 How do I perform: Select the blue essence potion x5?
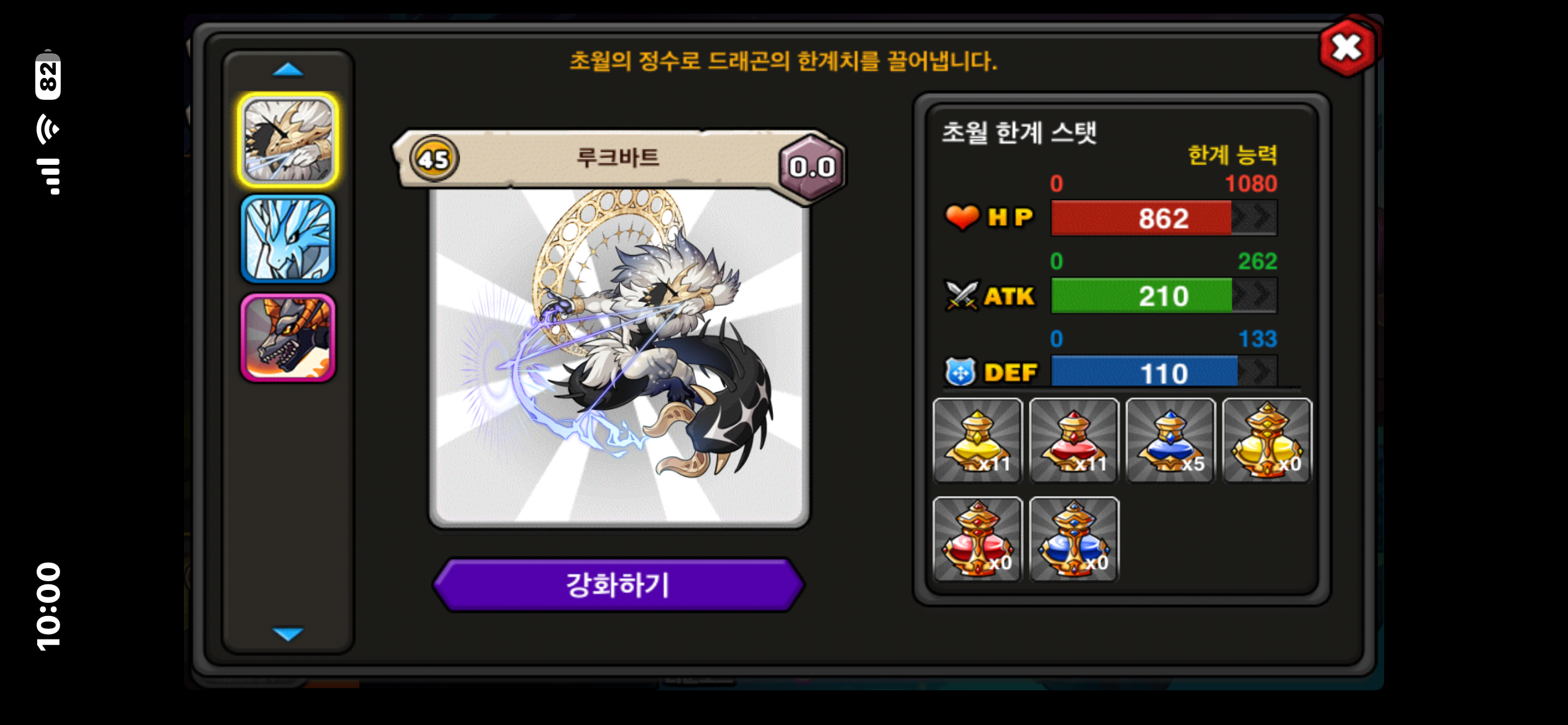pyautogui.click(x=1170, y=441)
